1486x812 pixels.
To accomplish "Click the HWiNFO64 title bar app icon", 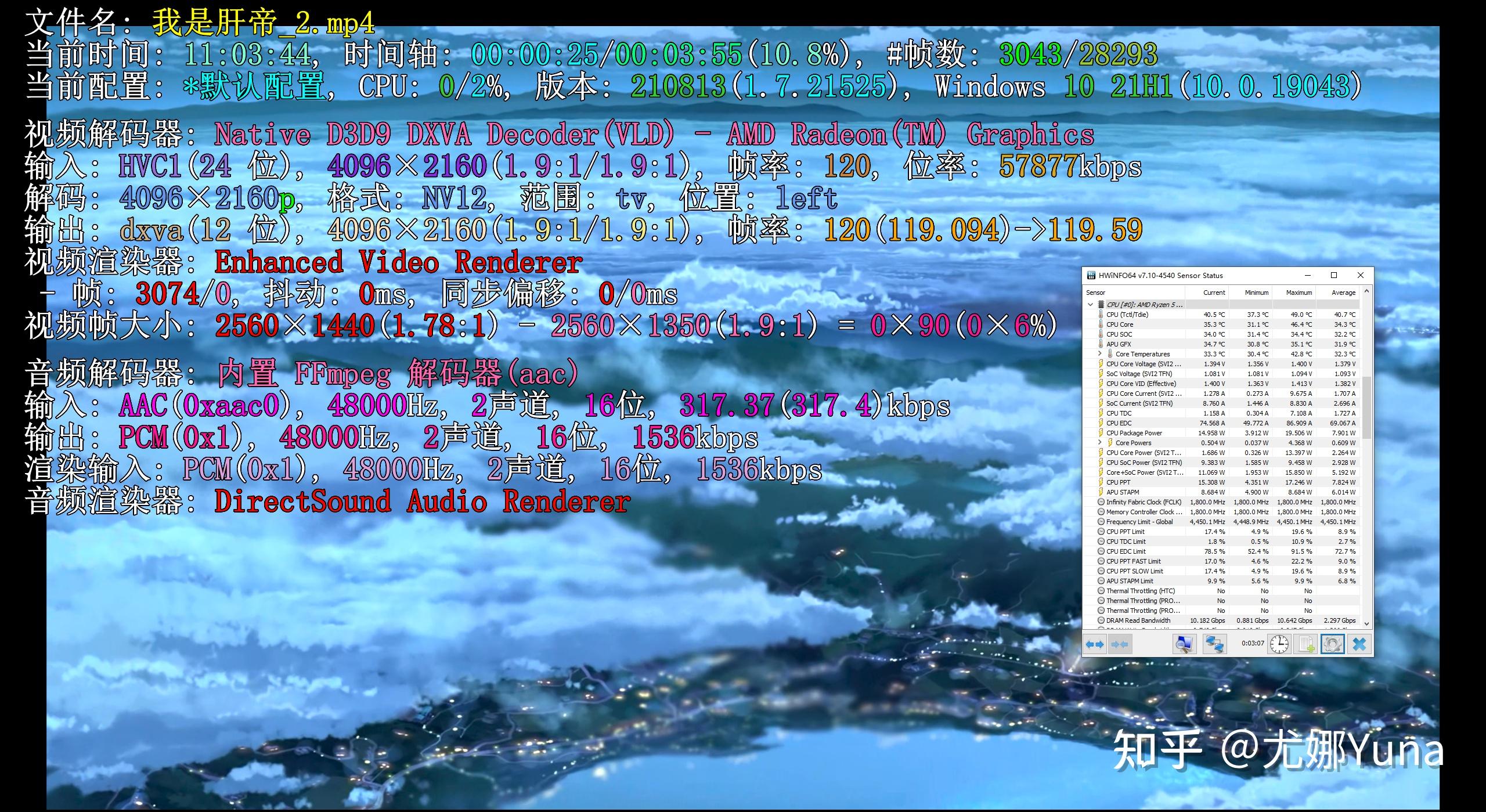I will 1091,276.
